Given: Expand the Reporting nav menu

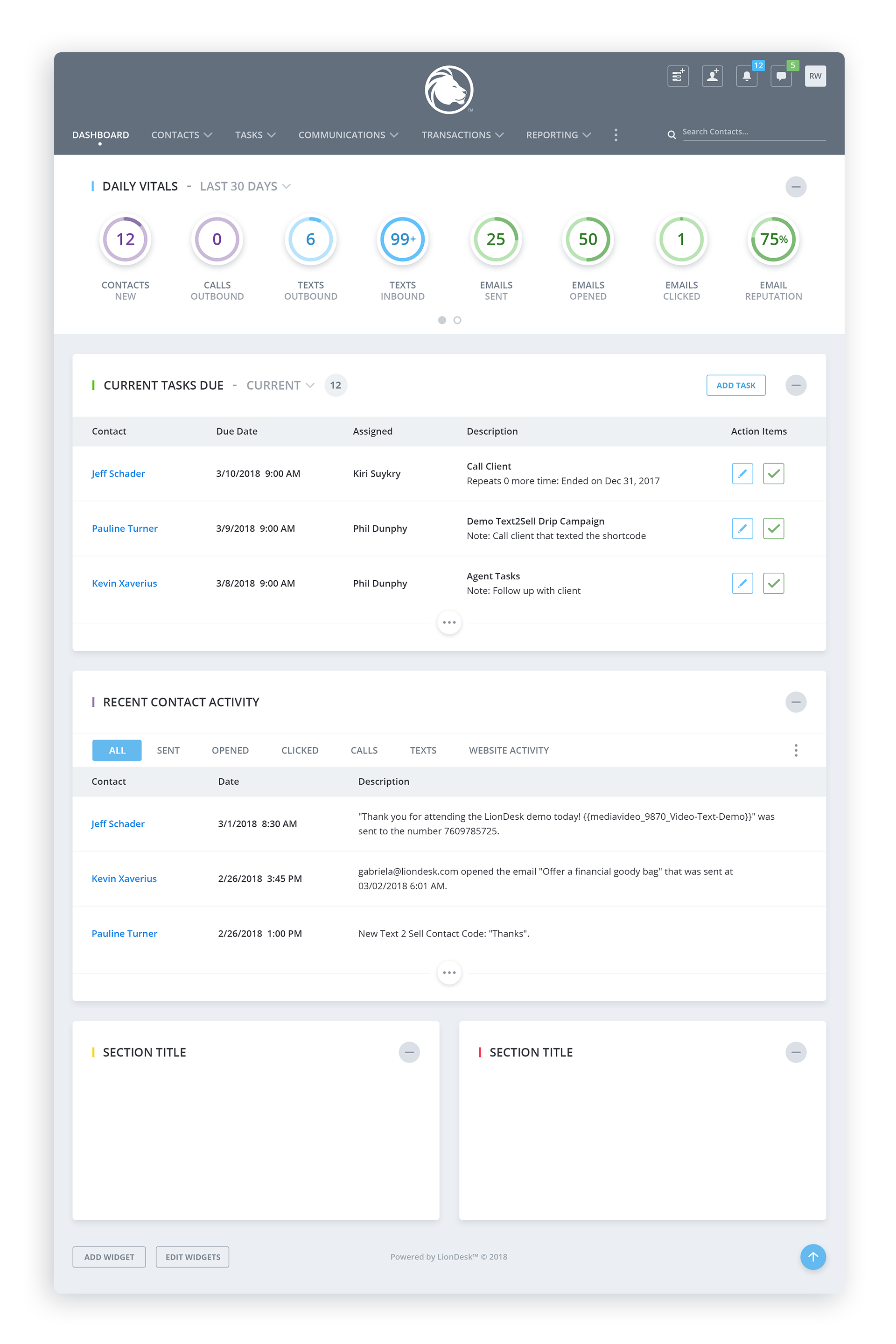Looking at the screenshot, I should point(558,135).
